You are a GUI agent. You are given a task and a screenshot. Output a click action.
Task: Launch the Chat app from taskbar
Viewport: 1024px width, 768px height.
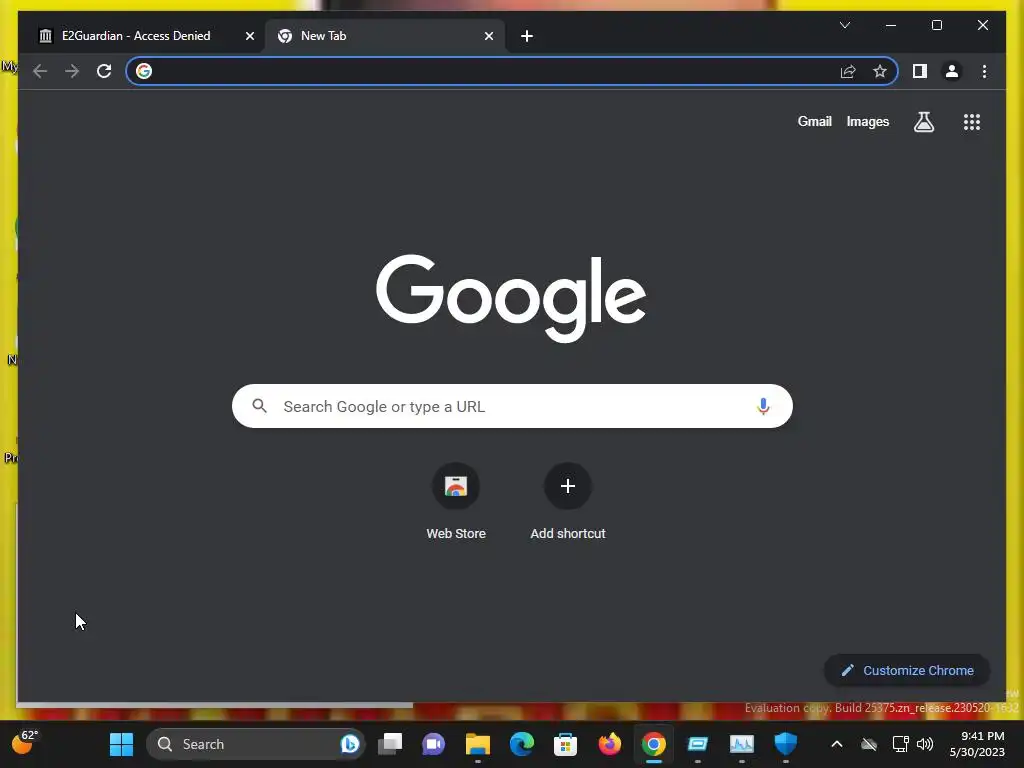click(x=434, y=744)
